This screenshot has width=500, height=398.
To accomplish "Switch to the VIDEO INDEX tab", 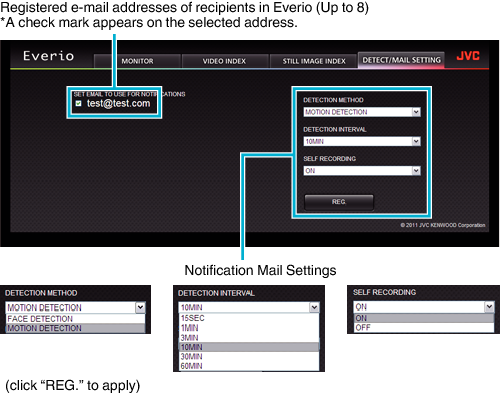I will coord(224,61).
